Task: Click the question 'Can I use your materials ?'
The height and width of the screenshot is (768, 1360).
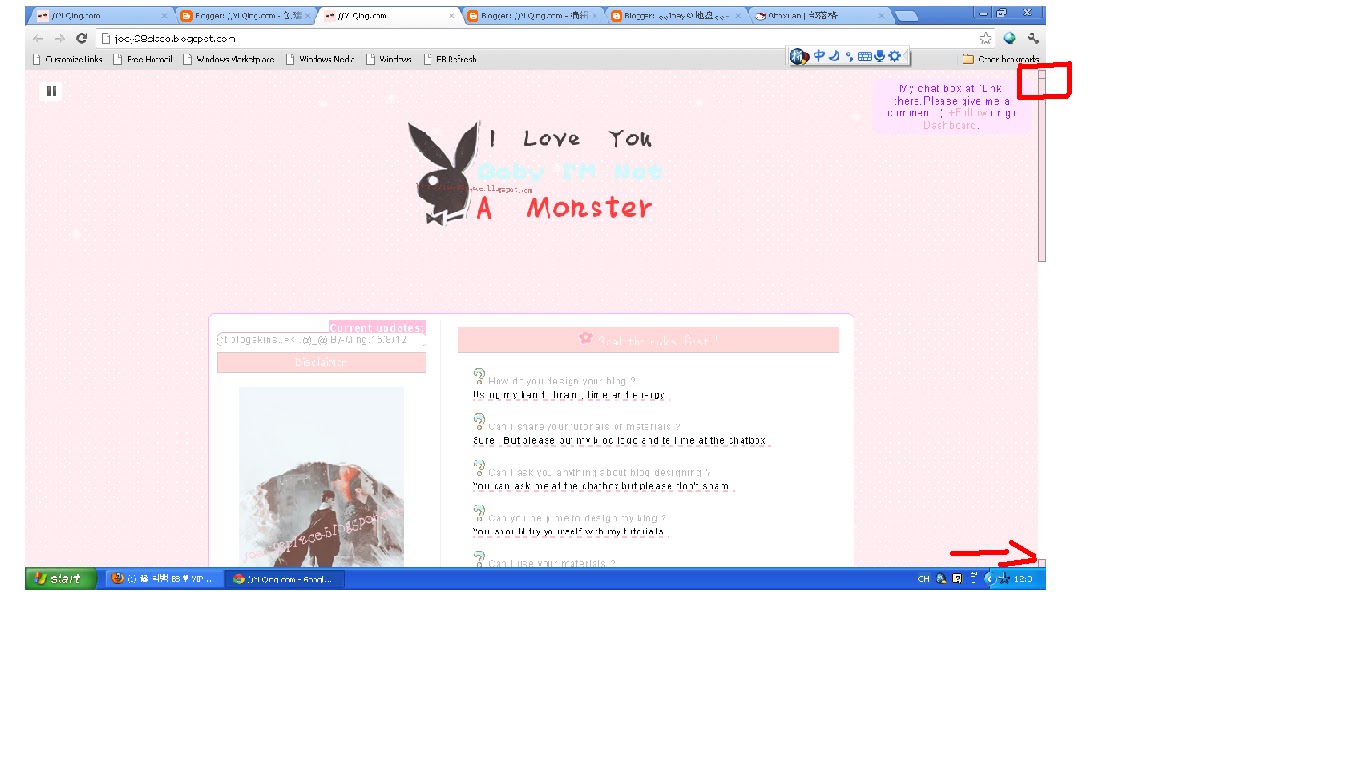Action: point(551,564)
